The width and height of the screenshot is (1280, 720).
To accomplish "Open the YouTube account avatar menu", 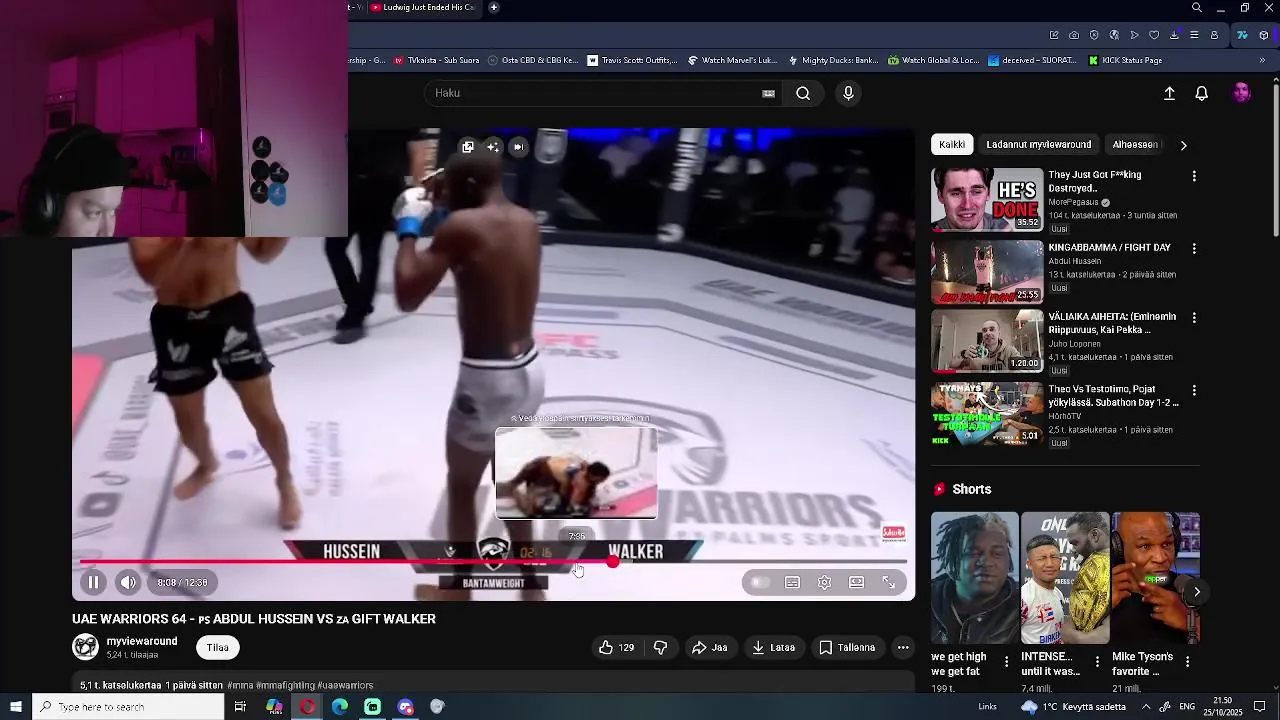I will click(1241, 93).
